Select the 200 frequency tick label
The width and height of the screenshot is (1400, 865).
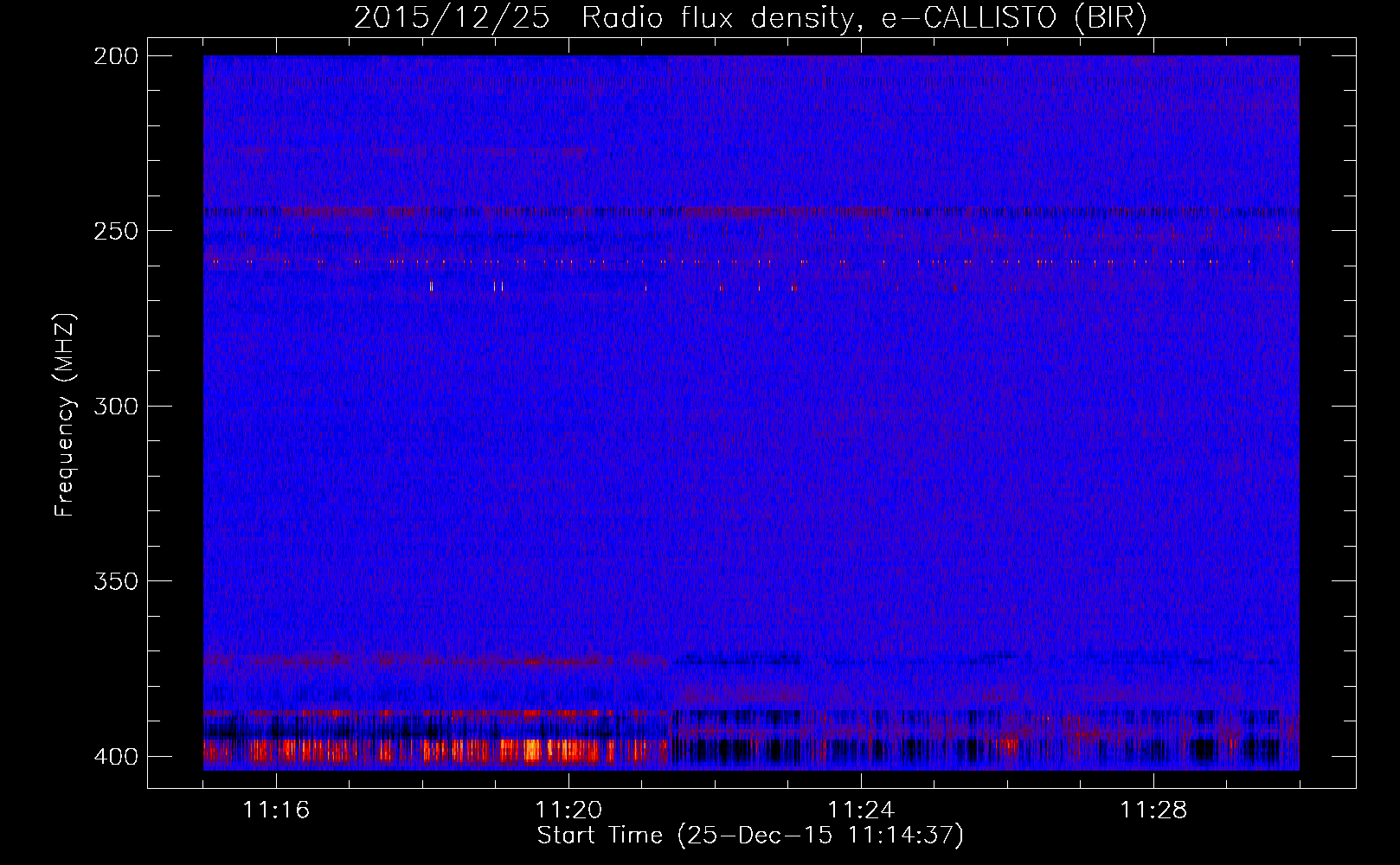[x=116, y=56]
